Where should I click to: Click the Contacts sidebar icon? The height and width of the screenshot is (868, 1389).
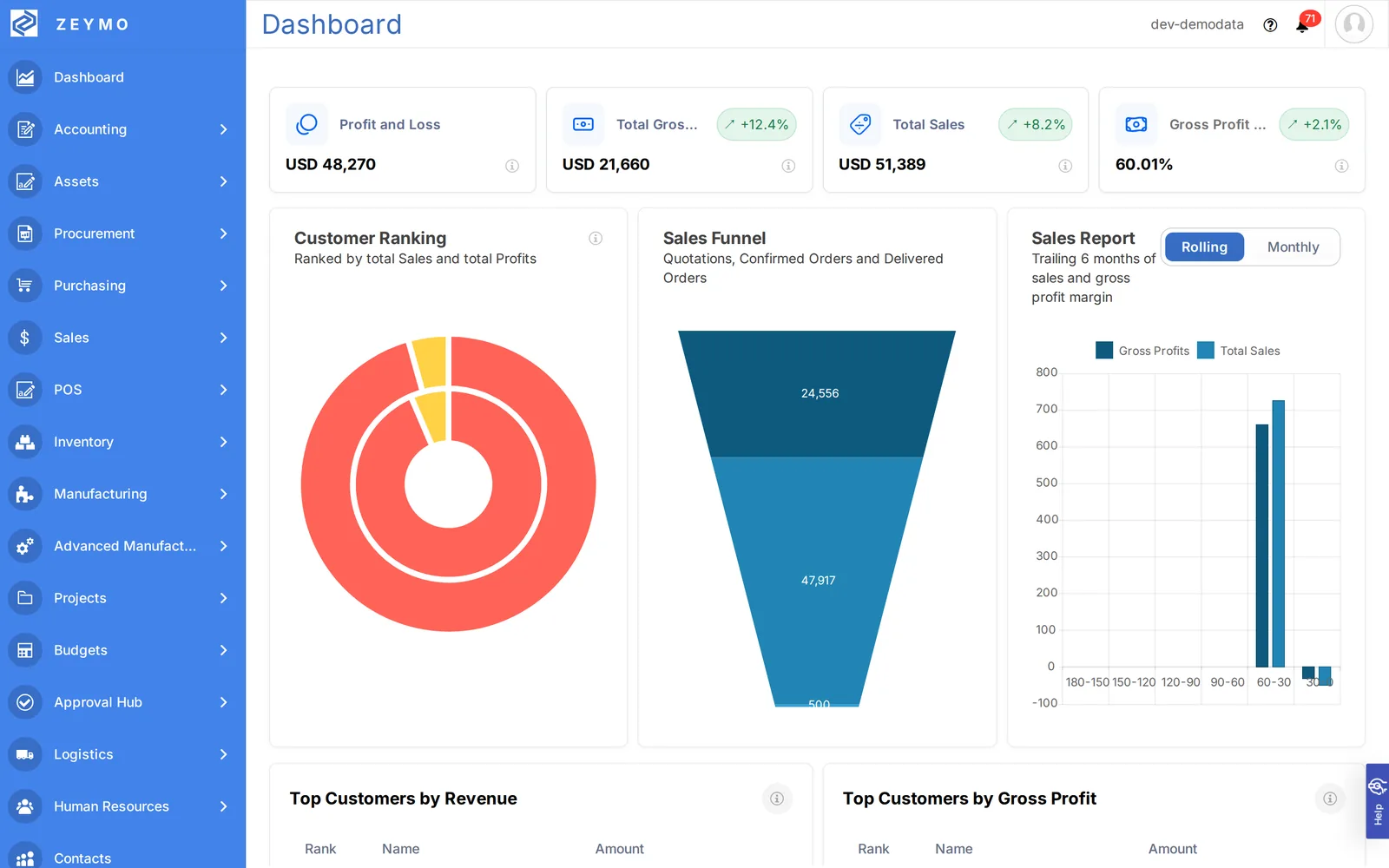[25, 857]
